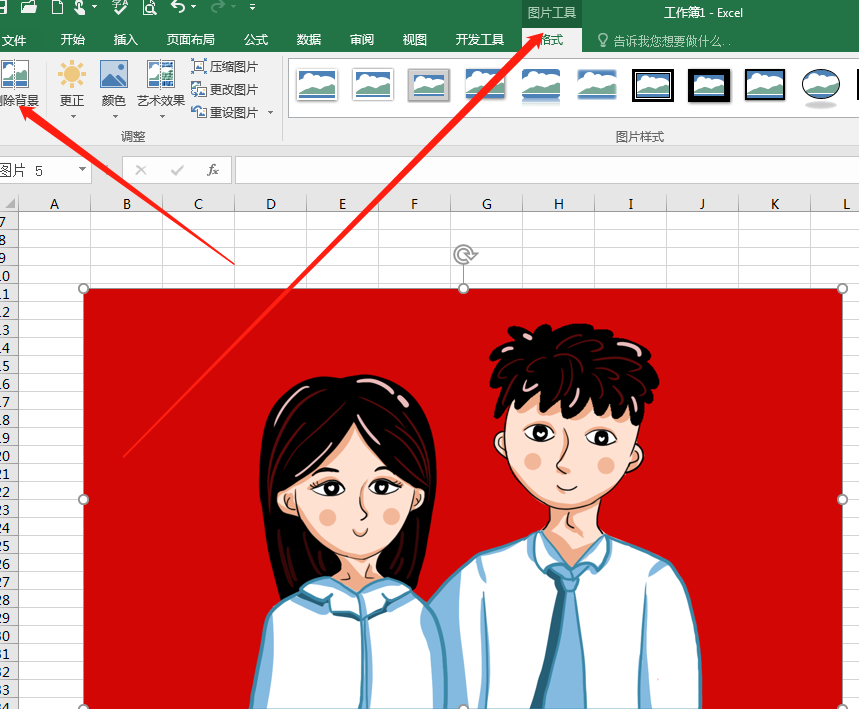
Task: Click the Open folder icon in quick access toolbar
Action: click(x=28, y=7)
